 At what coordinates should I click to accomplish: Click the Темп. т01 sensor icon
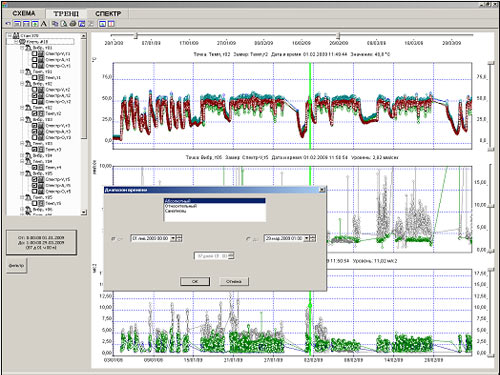click(x=28, y=72)
